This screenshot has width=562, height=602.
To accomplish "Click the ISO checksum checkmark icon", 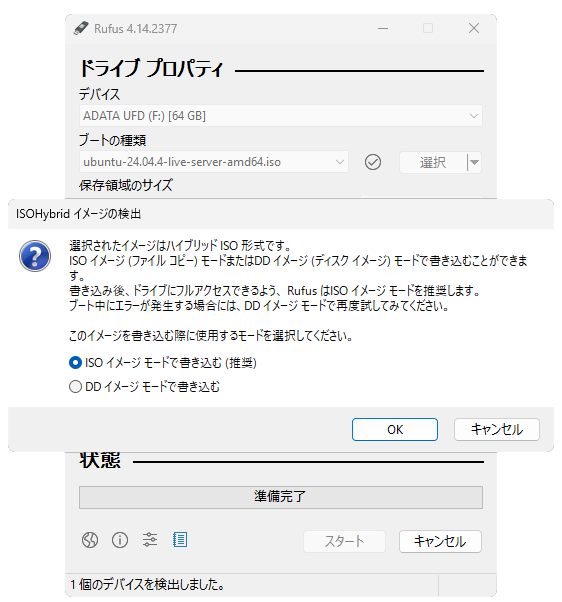I will pyautogui.click(x=373, y=162).
